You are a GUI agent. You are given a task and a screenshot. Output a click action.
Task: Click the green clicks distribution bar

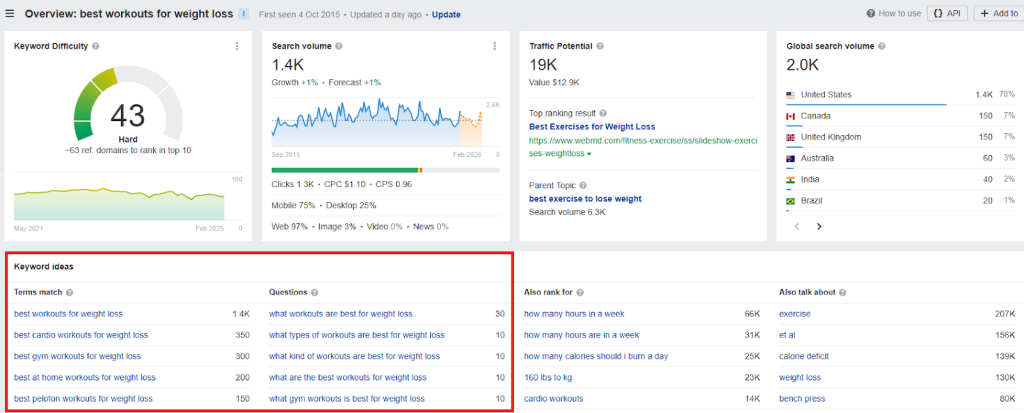tap(345, 170)
